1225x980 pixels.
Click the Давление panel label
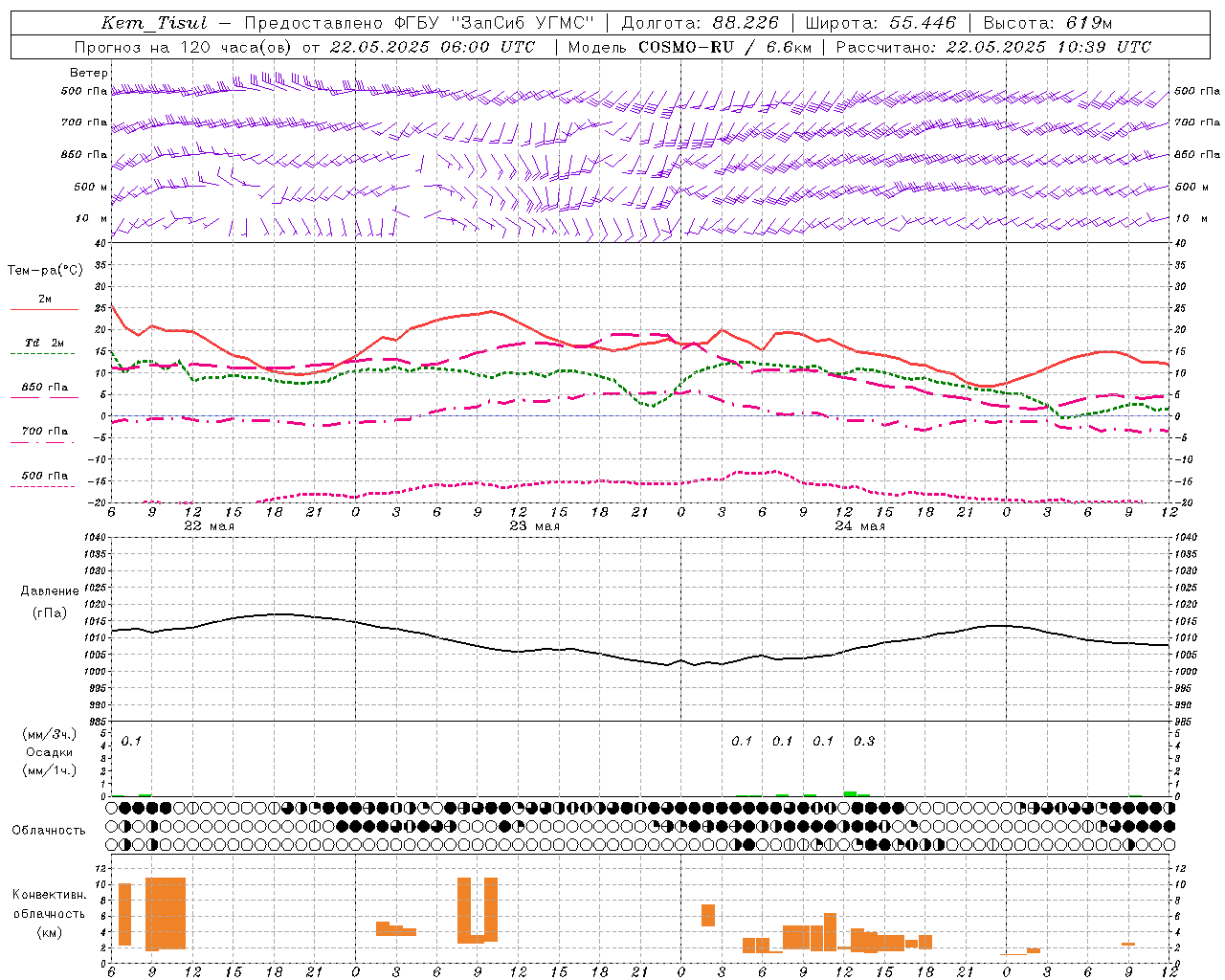pyautogui.click(x=50, y=591)
